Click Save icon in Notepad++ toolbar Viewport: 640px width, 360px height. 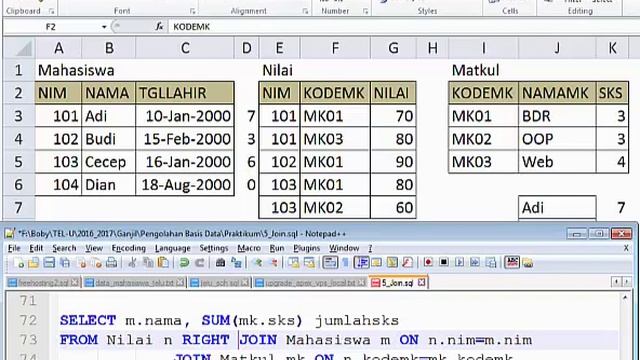[49, 262]
